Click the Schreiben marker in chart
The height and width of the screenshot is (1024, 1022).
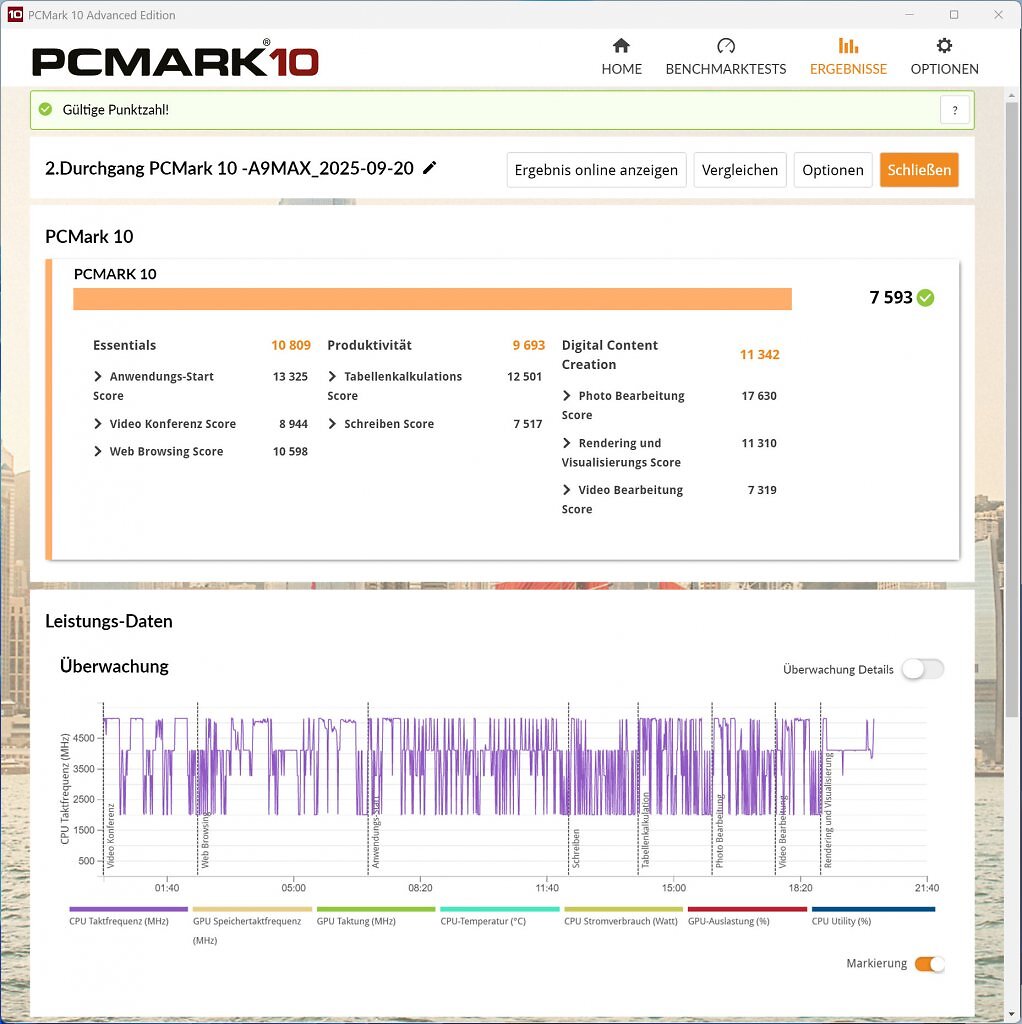[x=576, y=848]
